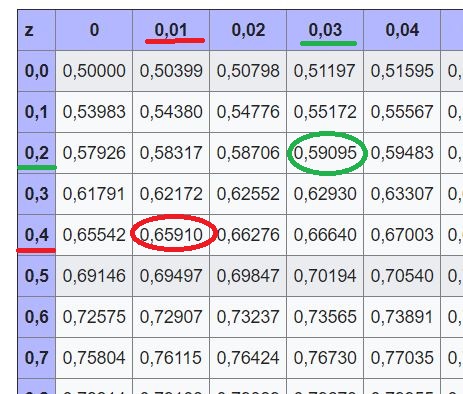Select cell value 0,66640
463x394 pixels.
325,235
